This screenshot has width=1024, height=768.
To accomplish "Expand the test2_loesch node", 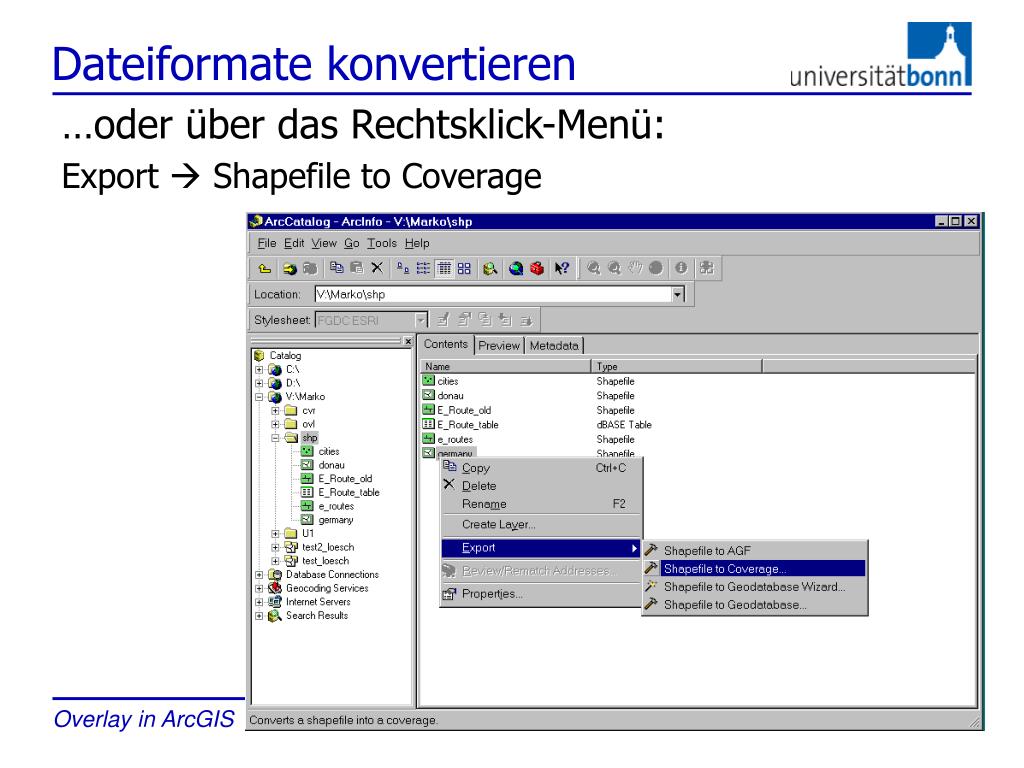I will click(276, 547).
